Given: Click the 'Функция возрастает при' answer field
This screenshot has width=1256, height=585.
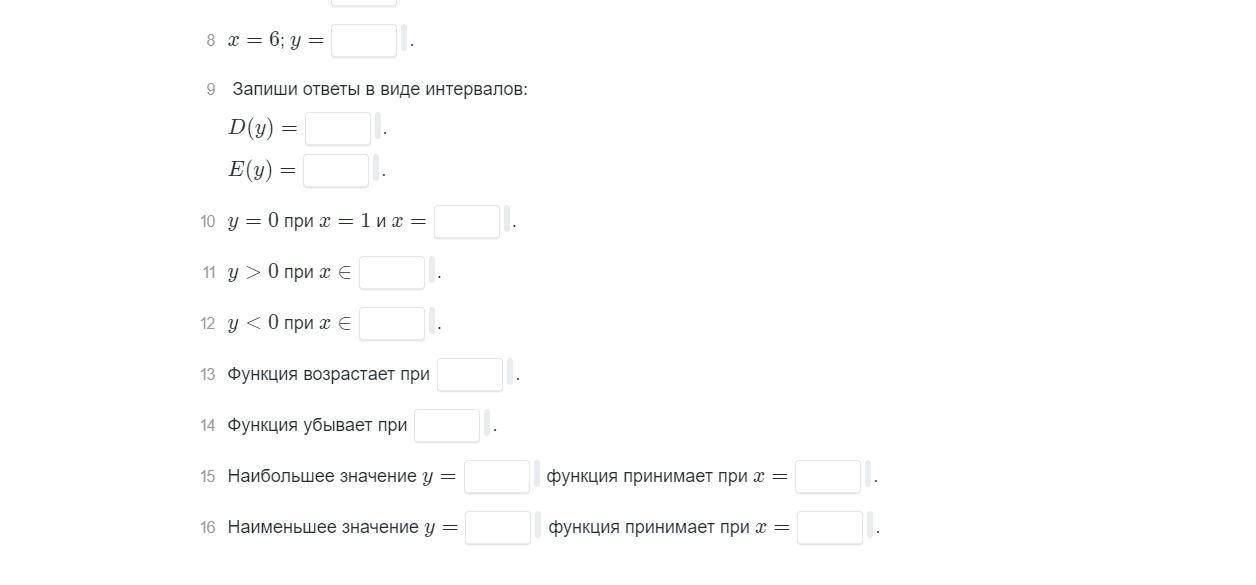Looking at the screenshot, I should point(470,375).
